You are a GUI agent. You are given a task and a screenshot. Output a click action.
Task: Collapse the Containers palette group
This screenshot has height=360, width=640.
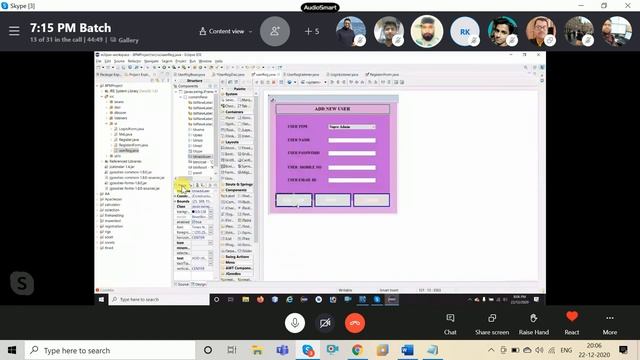coord(233,112)
